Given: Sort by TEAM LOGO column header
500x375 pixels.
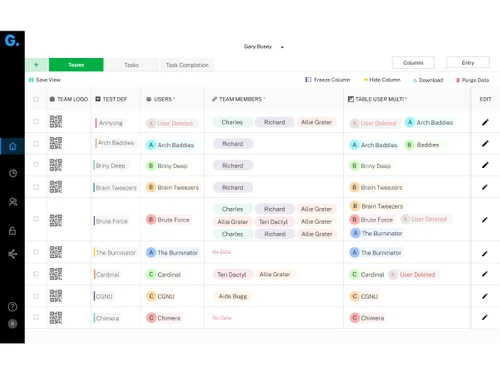Looking at the screenshot, I should [69, 99].
